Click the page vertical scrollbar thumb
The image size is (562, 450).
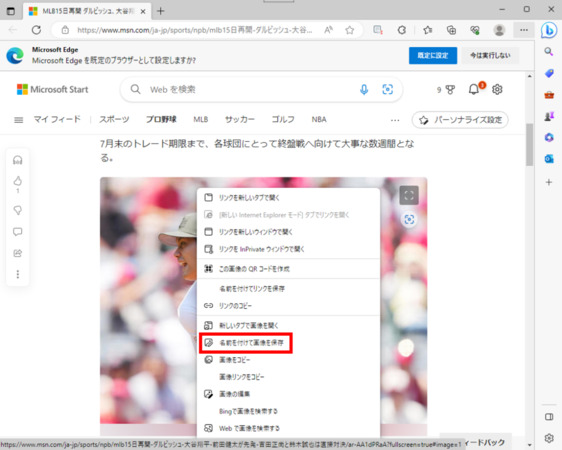pyautogui.click(x=529, y=145)
